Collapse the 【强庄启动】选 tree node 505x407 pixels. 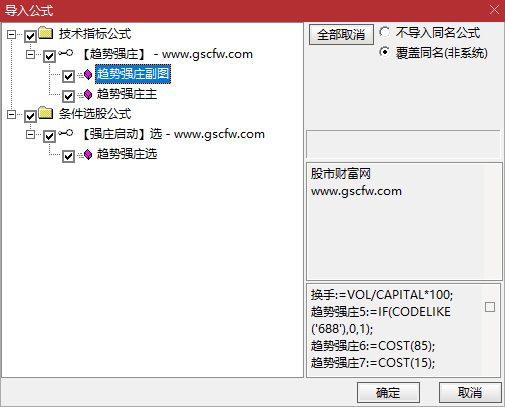click(x=31, y=134)
